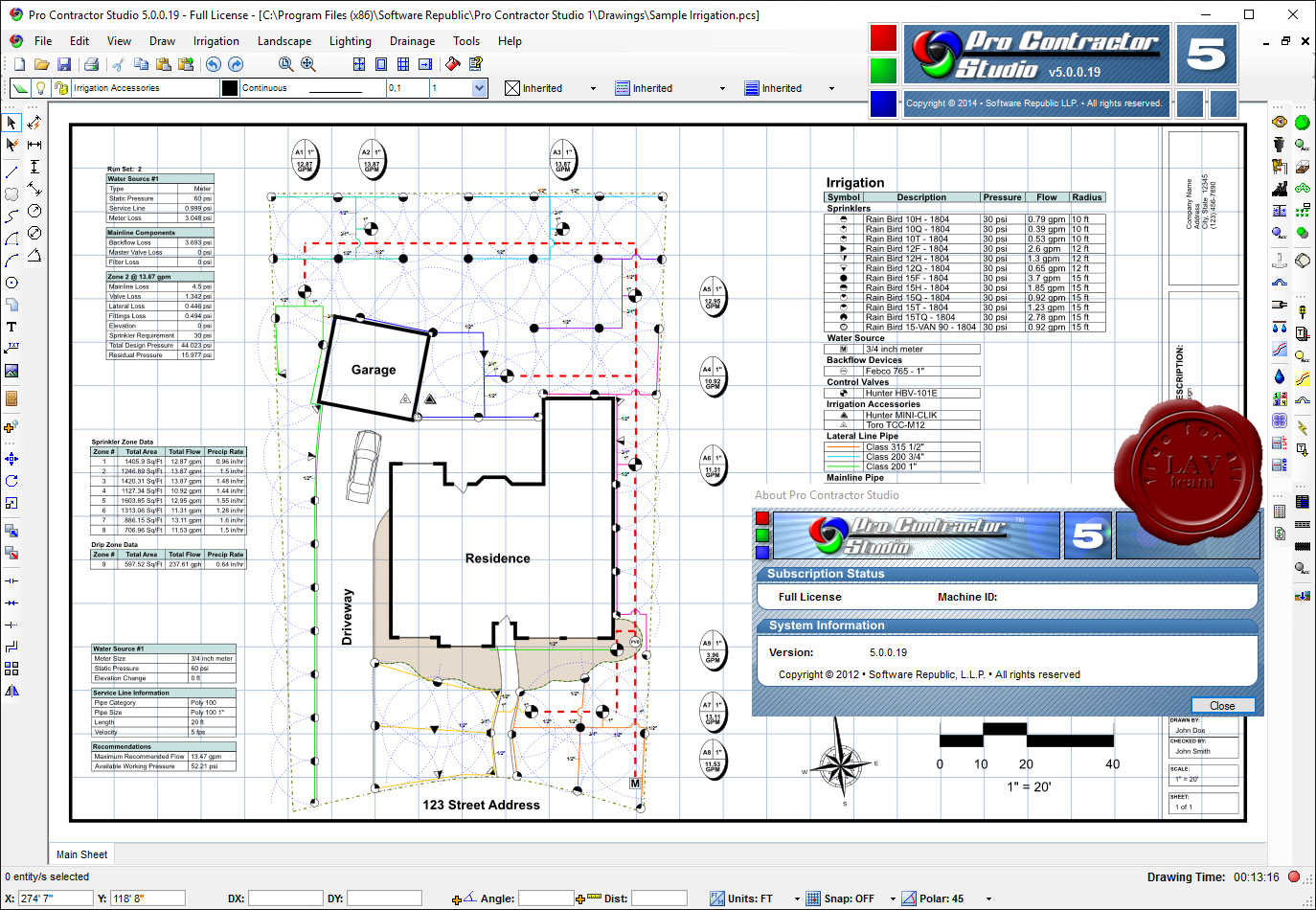Toggle the red record indicator by Drawing Time

(1294, 876)
